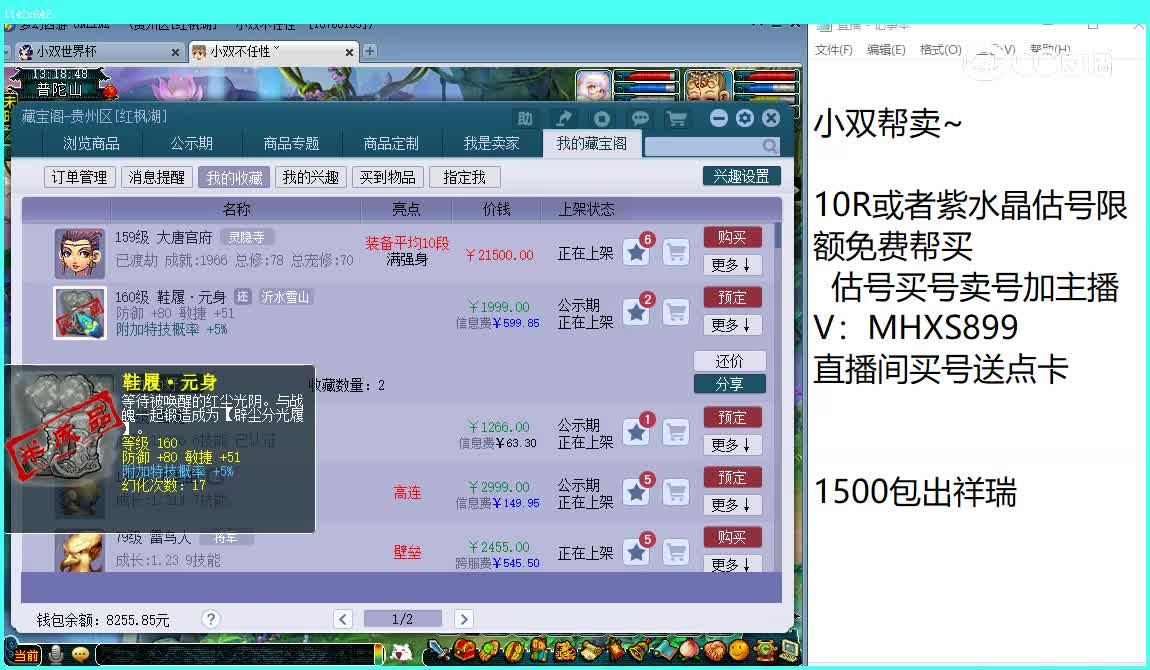Click the chat bubble message icon in title bar

click(x=639, y=117)
